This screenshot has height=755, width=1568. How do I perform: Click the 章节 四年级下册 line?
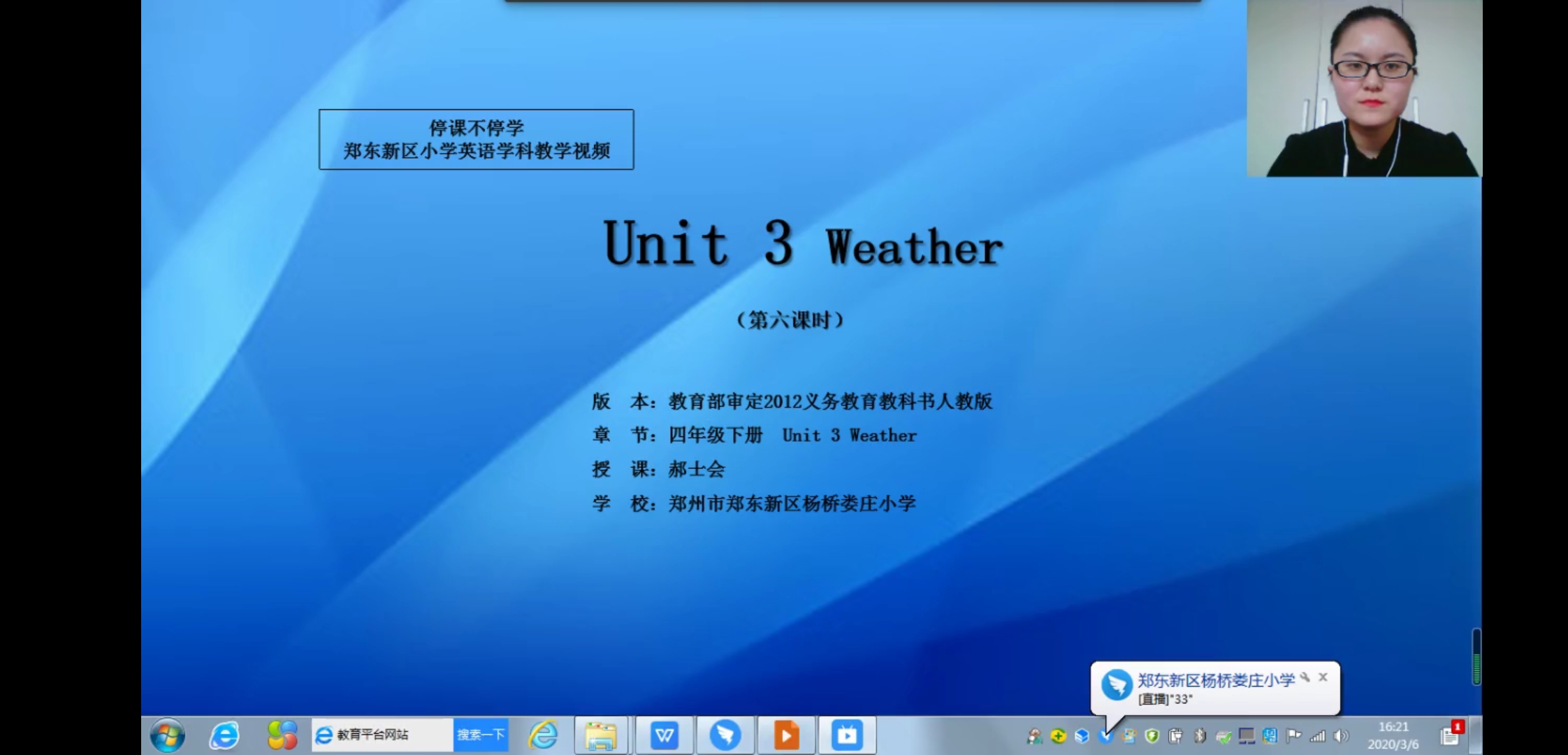click(755, 436)
